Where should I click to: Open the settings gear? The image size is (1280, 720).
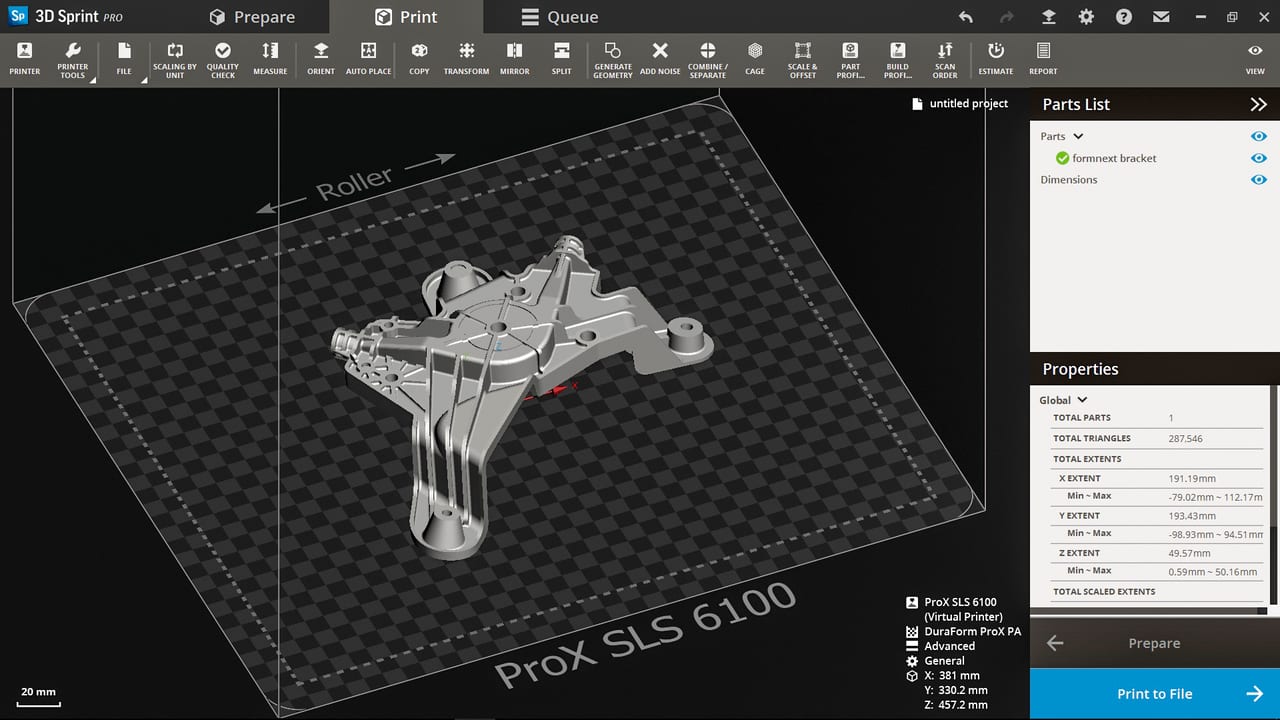pyautogui.click(x=1086, y=17)
